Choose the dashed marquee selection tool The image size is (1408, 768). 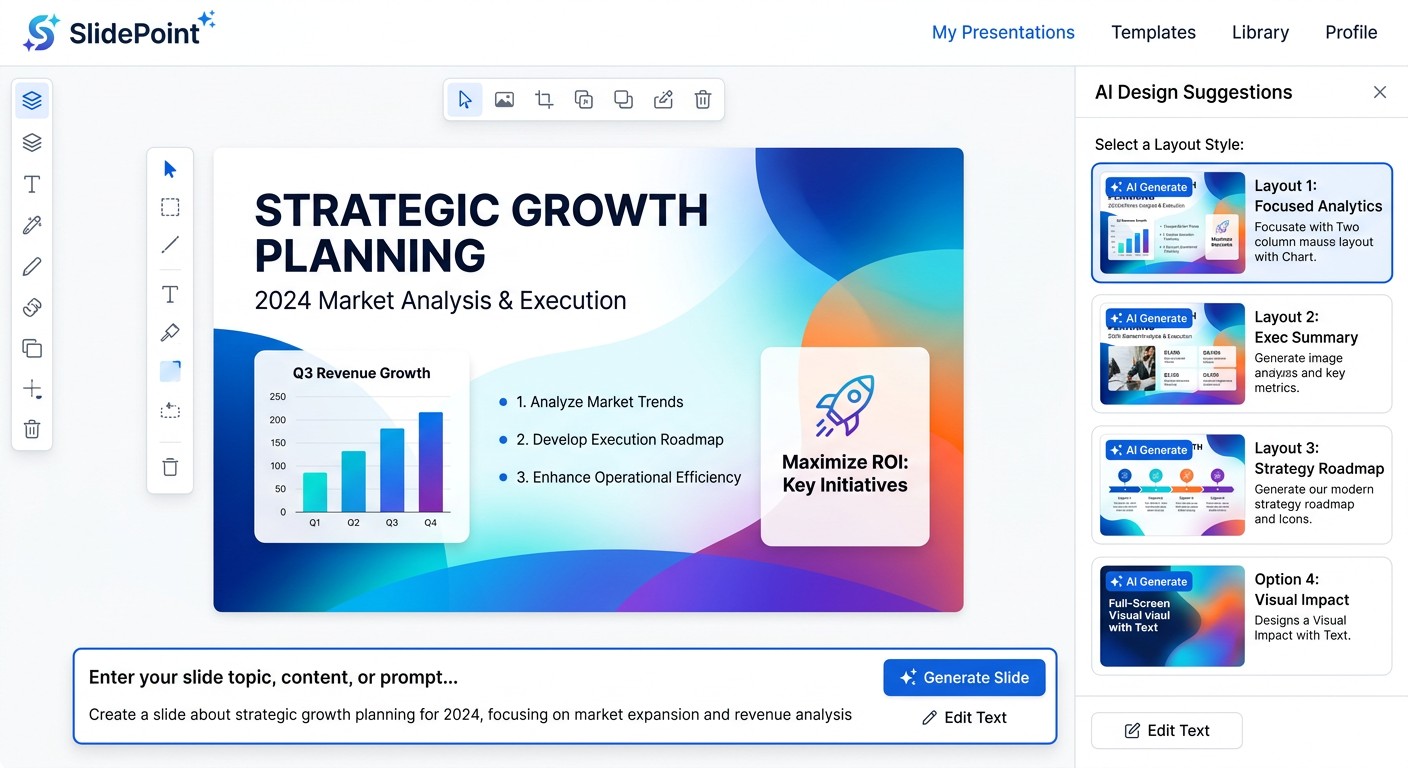click(170, 207)
